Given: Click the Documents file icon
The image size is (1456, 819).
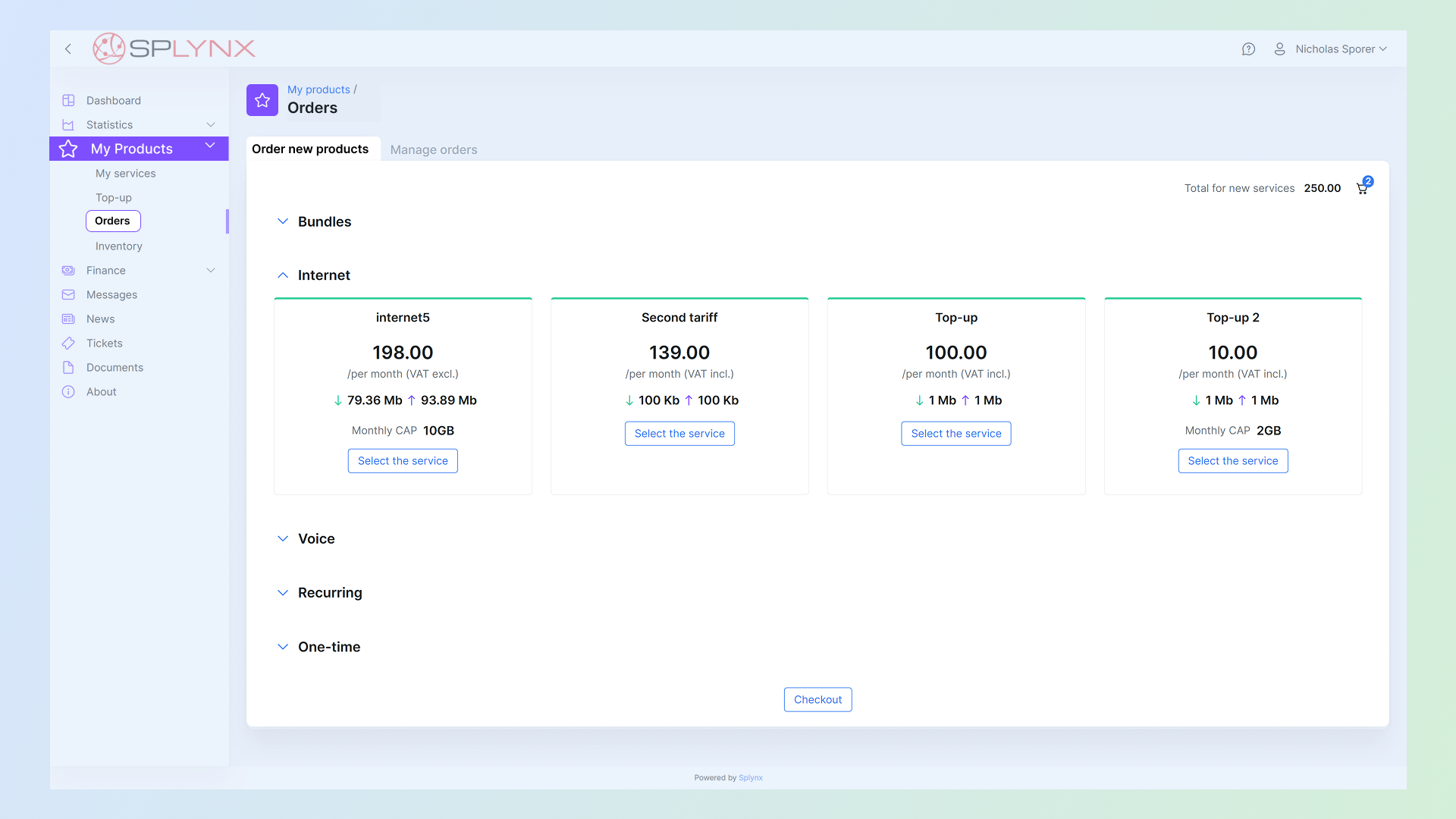Looking at the screenshot, I should pyautogui.click(x=68, y=368).
